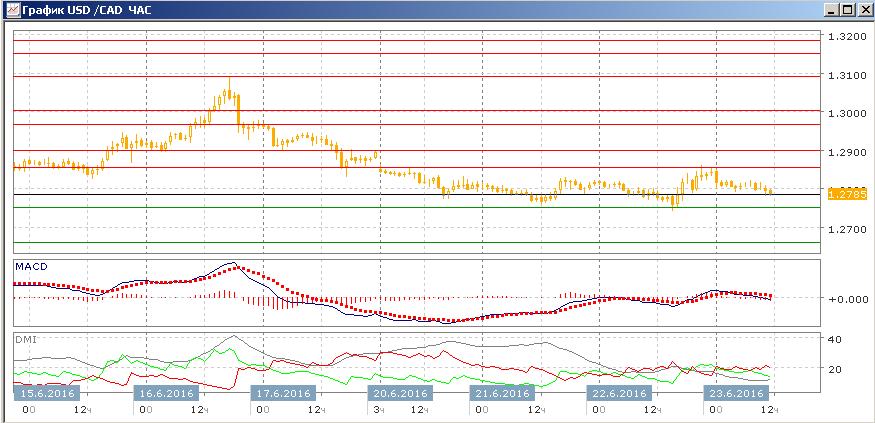Click the 40 level on DMI axis
The height and width of the screenshot is (423, 875).
coord(835,339)
